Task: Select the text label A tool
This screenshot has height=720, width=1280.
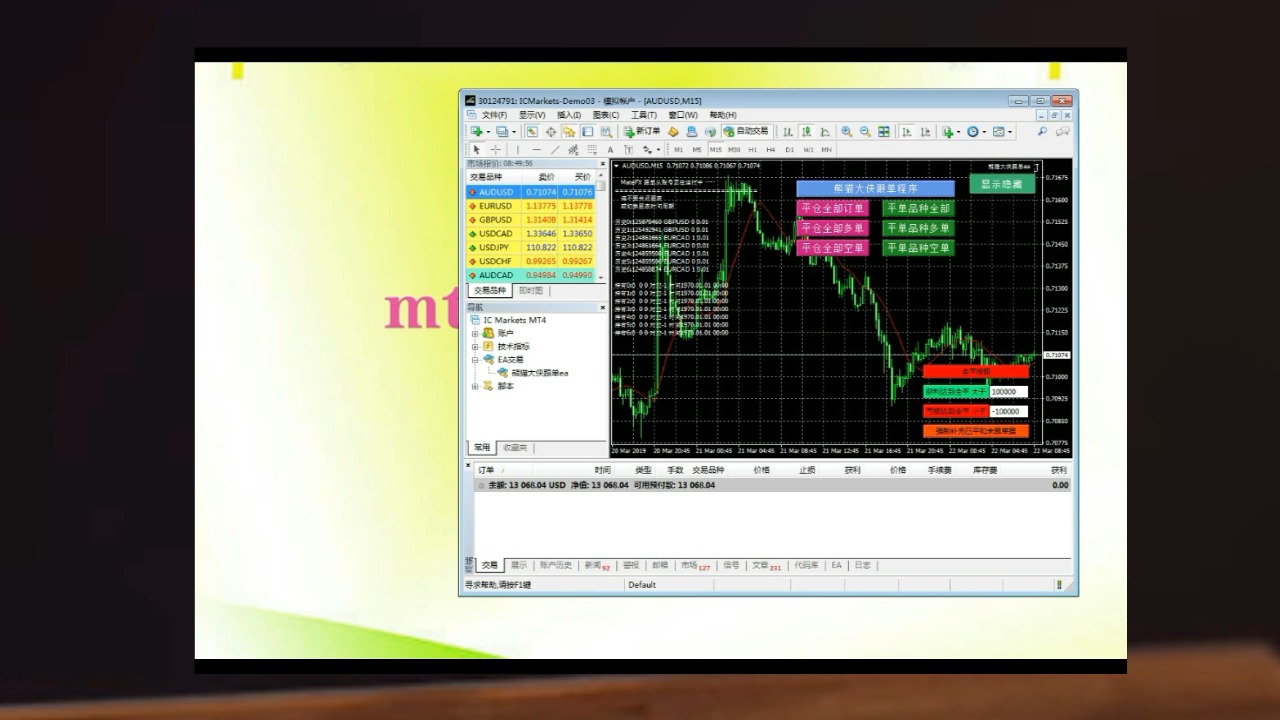Action: (x=610, y=150)
